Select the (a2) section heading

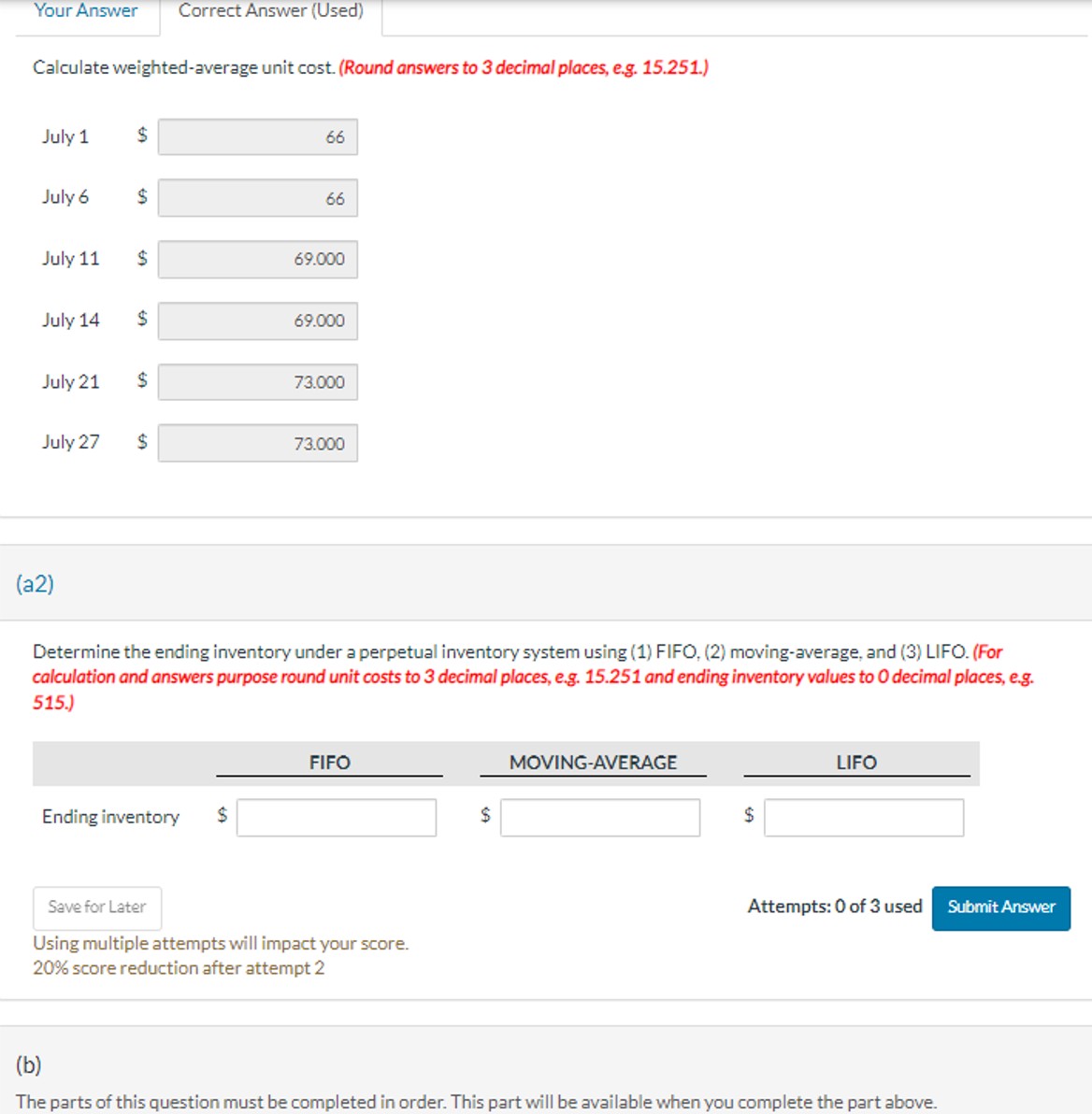(36, 583)
